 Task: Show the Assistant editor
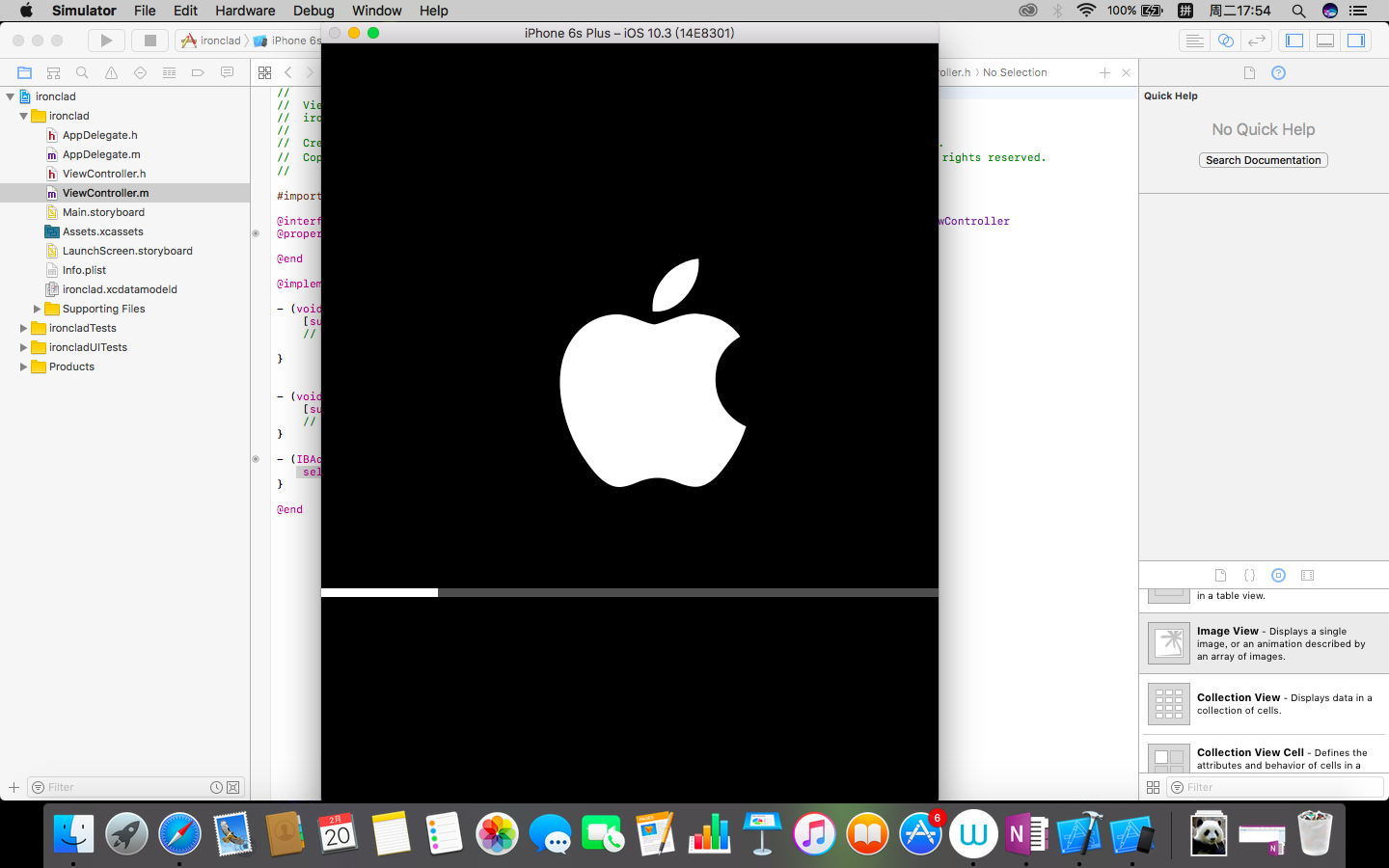click(x=1225, y=41)
